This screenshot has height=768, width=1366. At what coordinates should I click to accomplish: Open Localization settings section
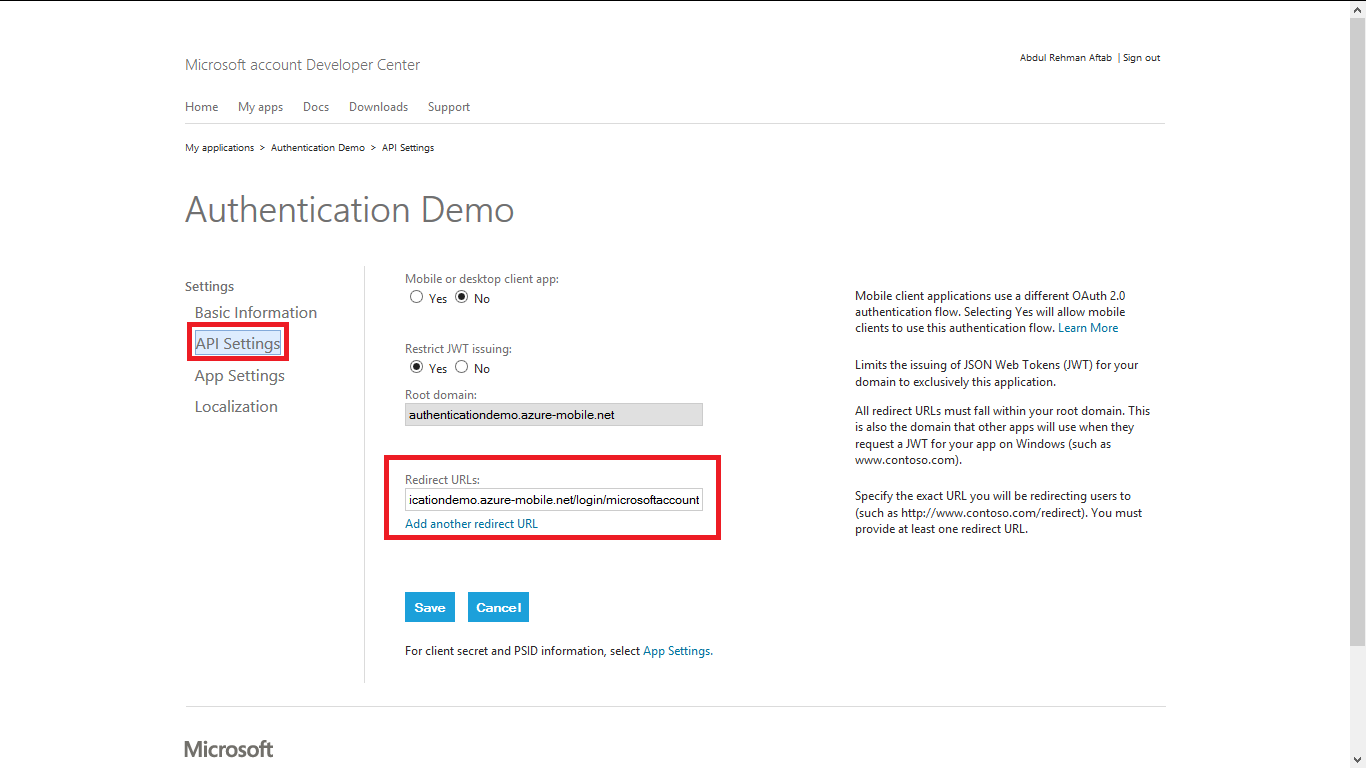(236, 407)
